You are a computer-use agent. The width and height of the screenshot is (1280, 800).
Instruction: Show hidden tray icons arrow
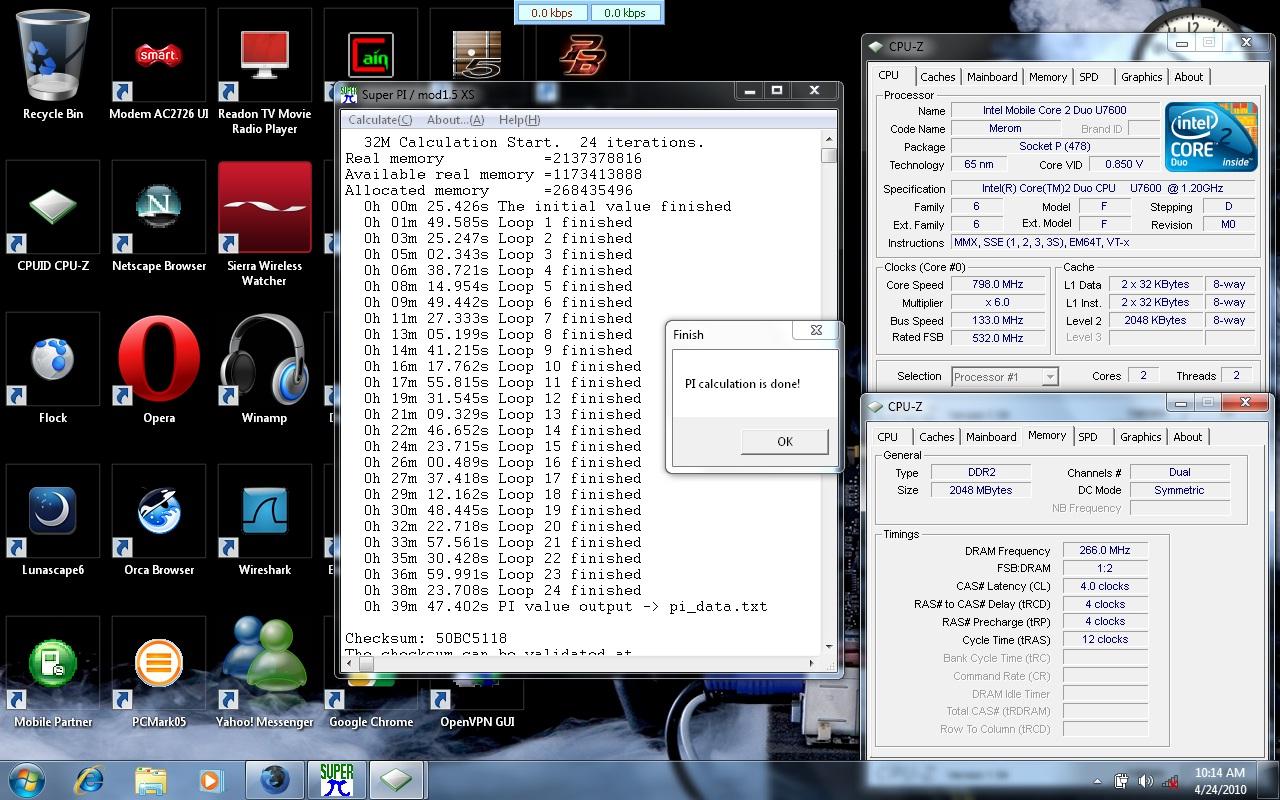(x=1098, y=781)
